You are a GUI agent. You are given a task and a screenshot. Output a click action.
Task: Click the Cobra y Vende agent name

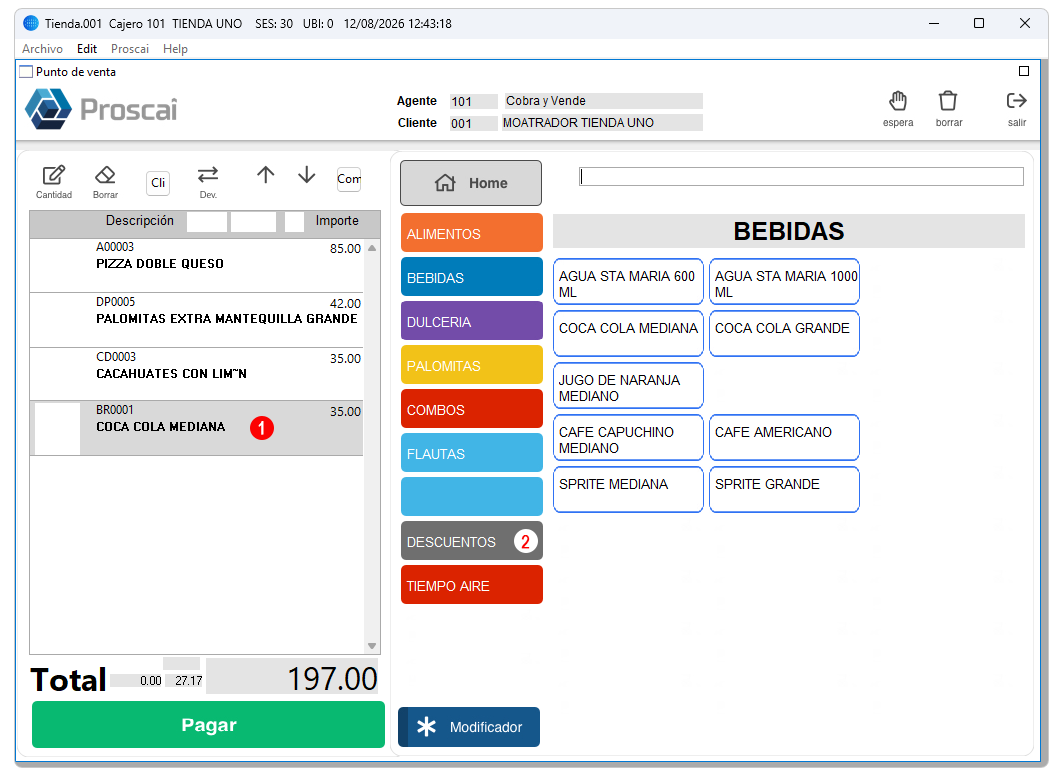(602, 101)
